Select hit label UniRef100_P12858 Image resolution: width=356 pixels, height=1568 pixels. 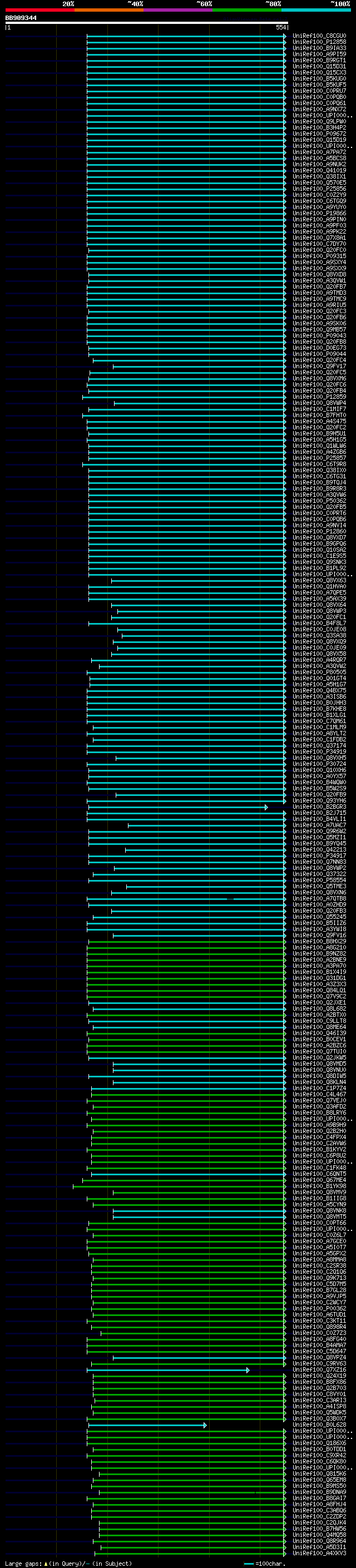pos(319,42)
